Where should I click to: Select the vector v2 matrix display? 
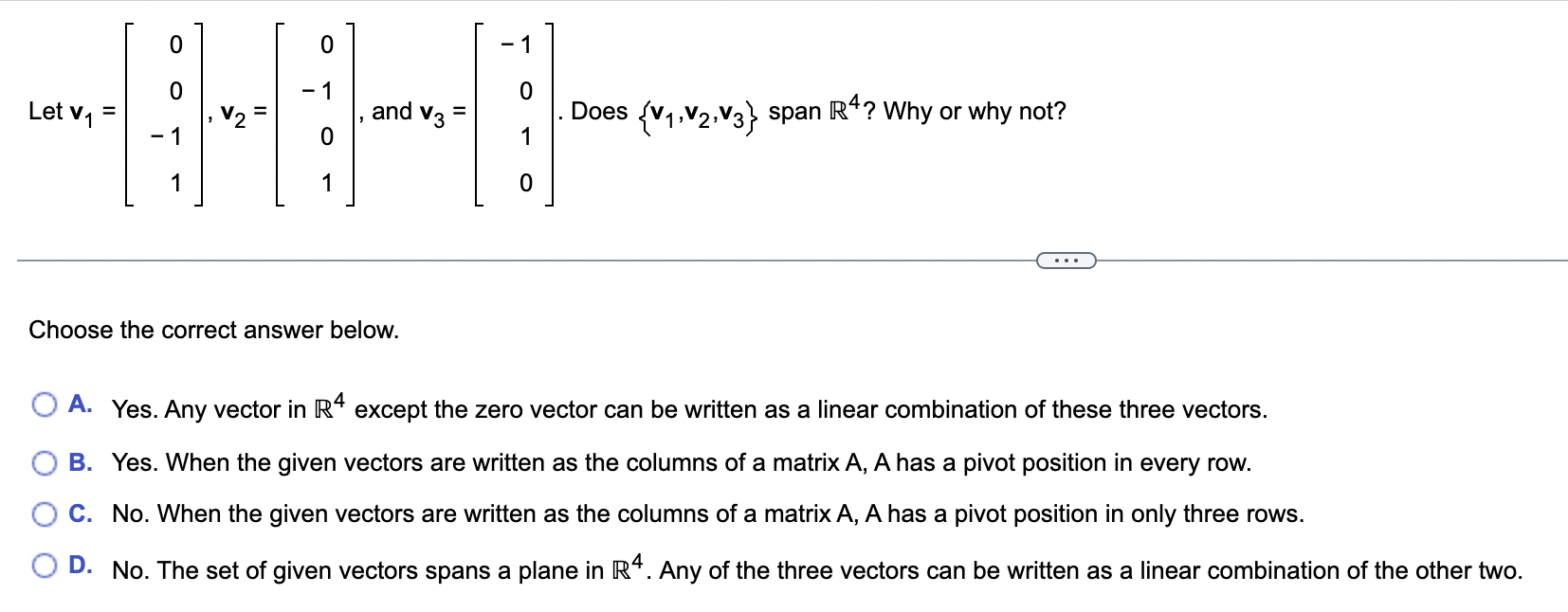pyautogui.click(x=315, y=114)
